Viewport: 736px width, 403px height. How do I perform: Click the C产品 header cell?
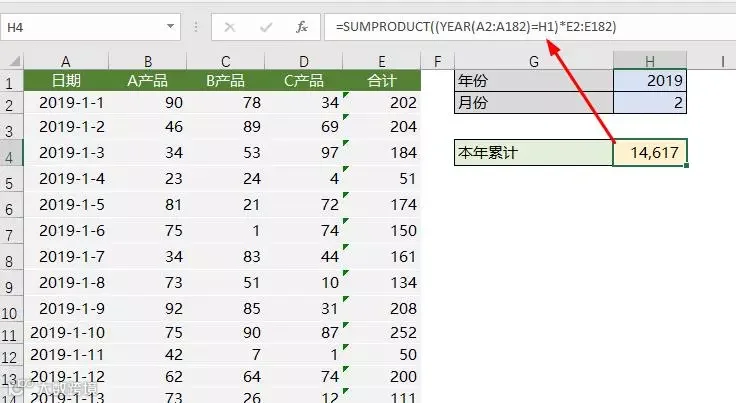pyautogui.click(x=304, y=81)
